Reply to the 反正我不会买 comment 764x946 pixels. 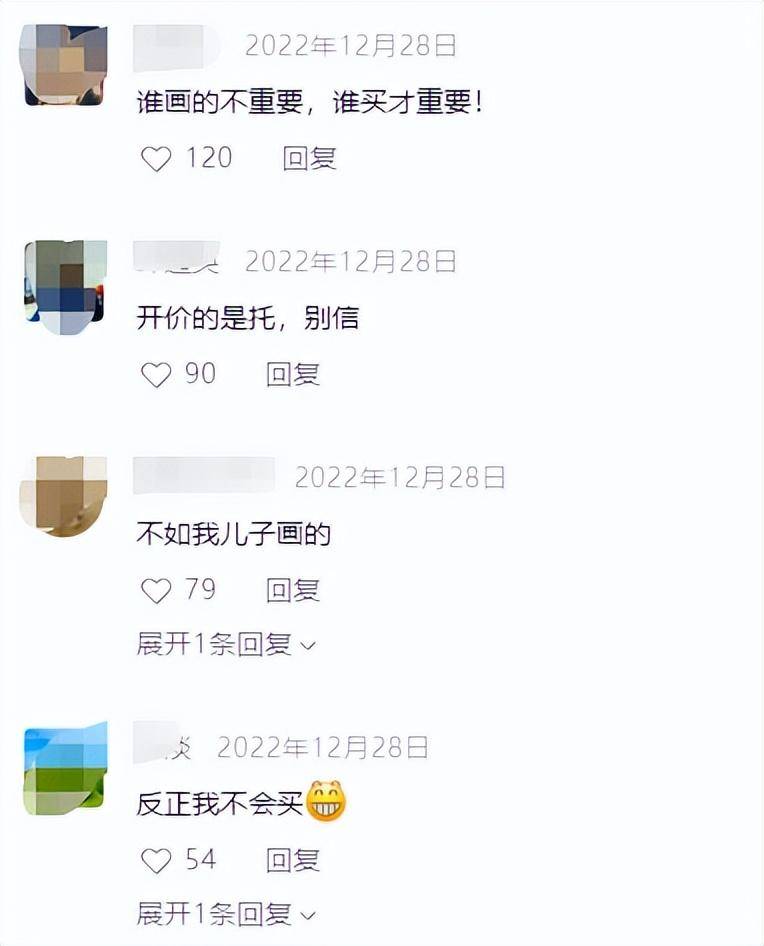coord(293,860)
